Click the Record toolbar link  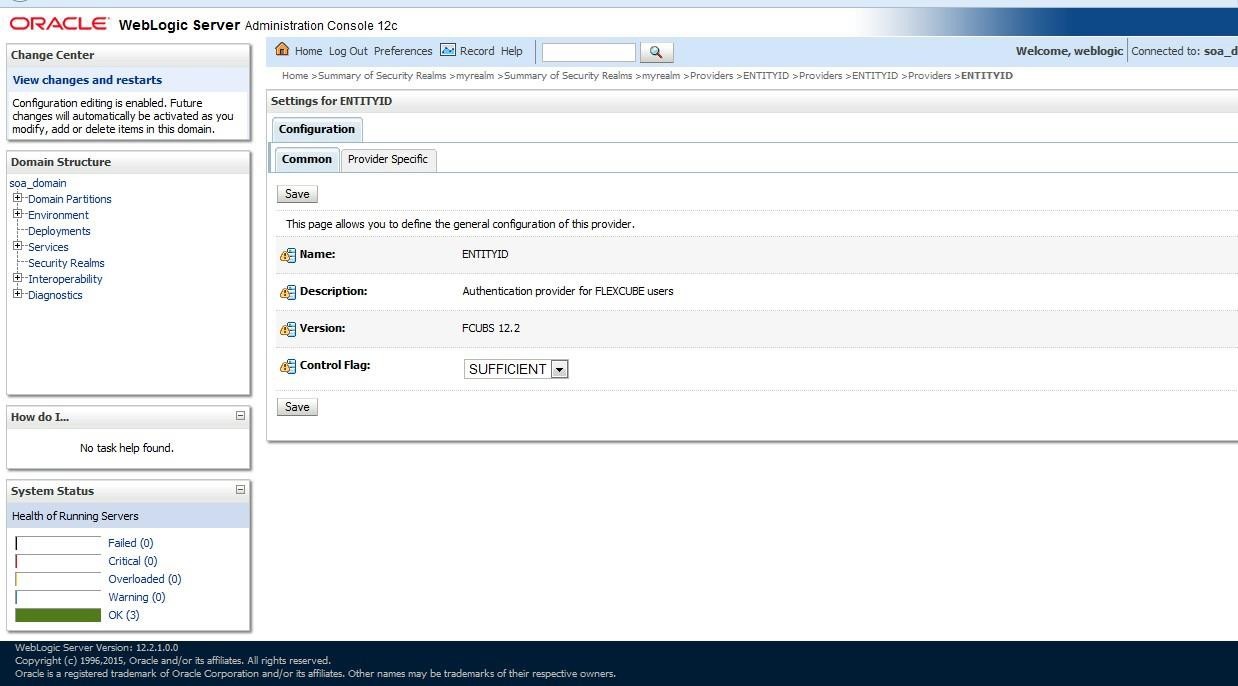point(477,51)
